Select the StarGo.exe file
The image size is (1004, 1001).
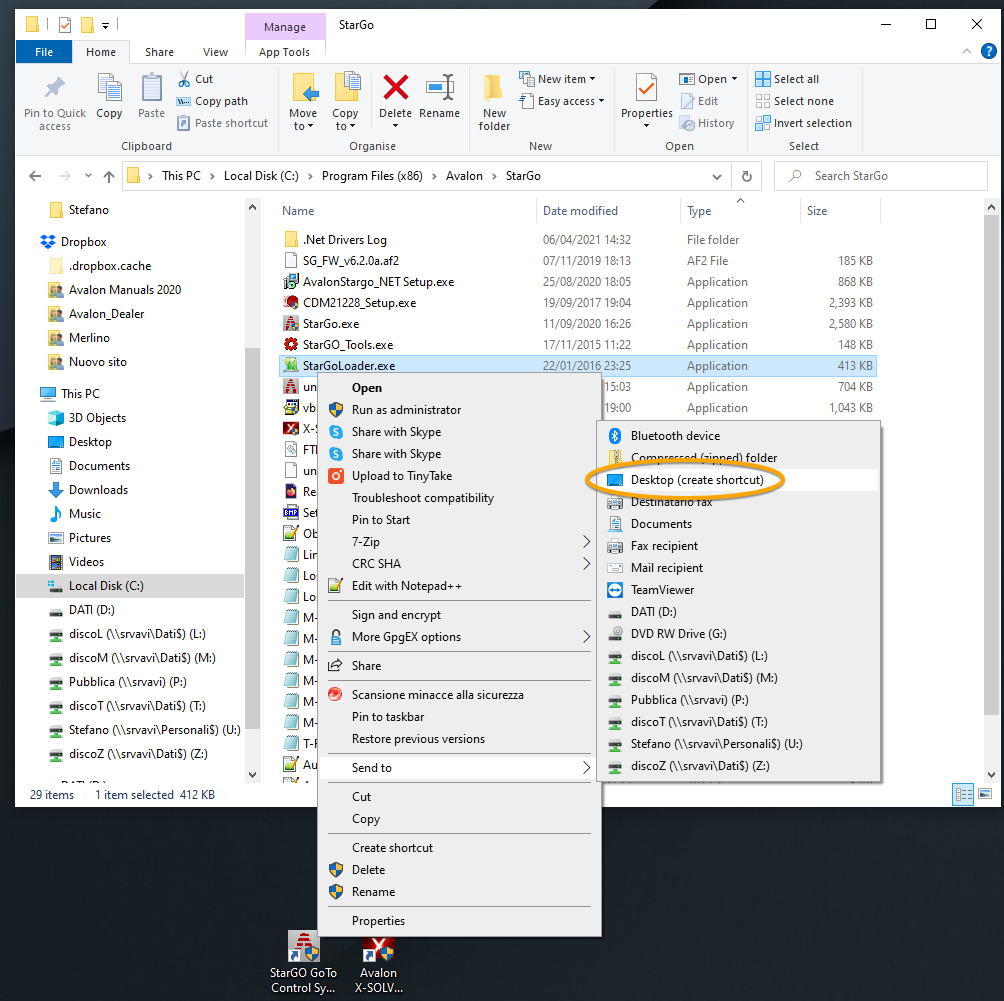(x=331, y=324)
